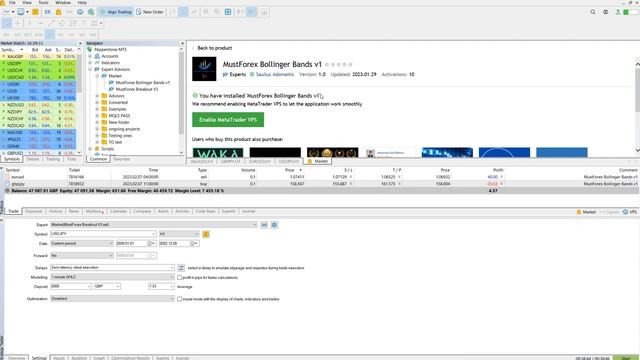Open the Code Base tab in Toolbox
This screenshot has width=640, height=360.
click(205, 211)
